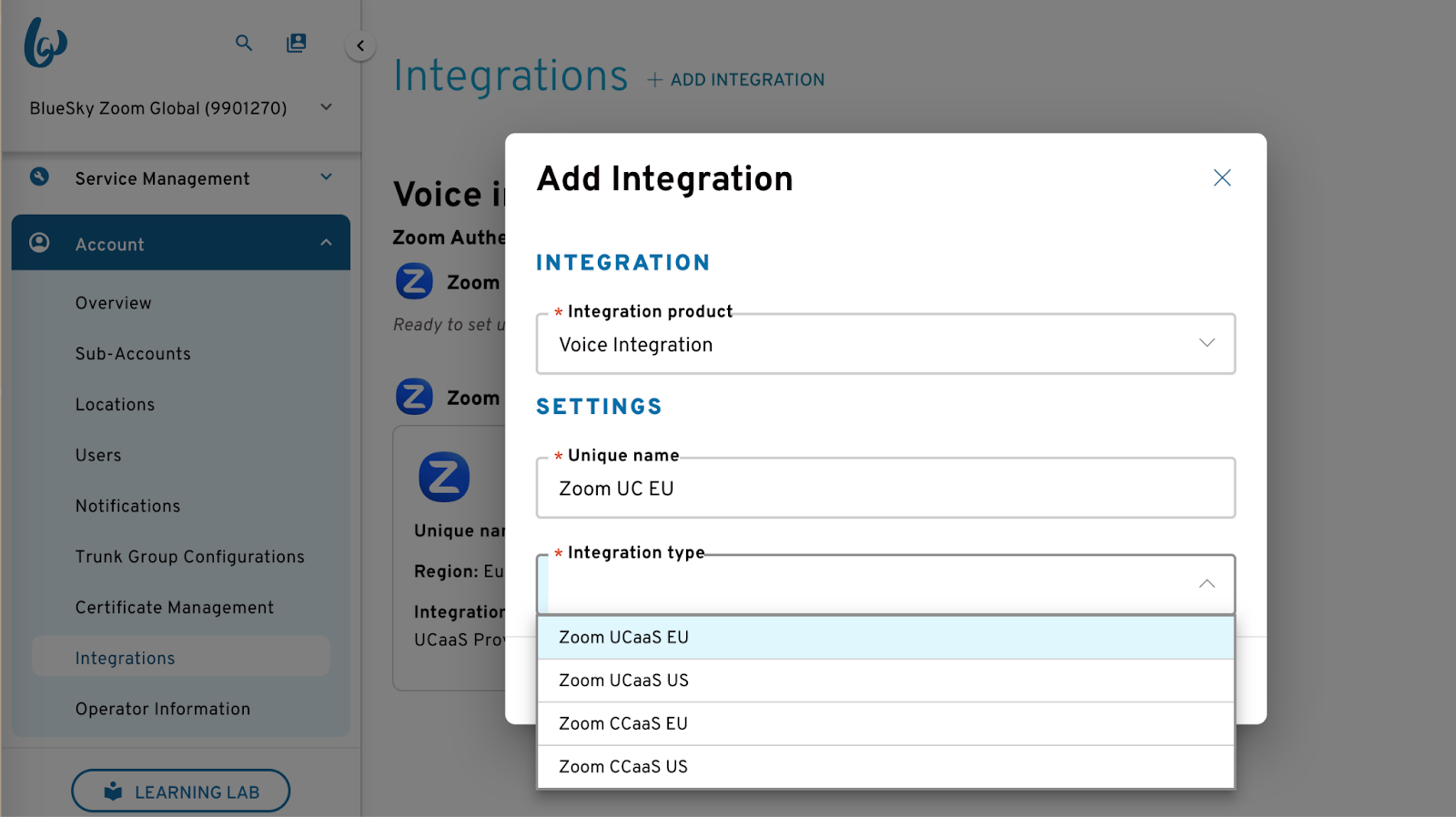Screen dimensions: 1456x817
Task: Click the Integrations page heading
Action: click(511, 76)
